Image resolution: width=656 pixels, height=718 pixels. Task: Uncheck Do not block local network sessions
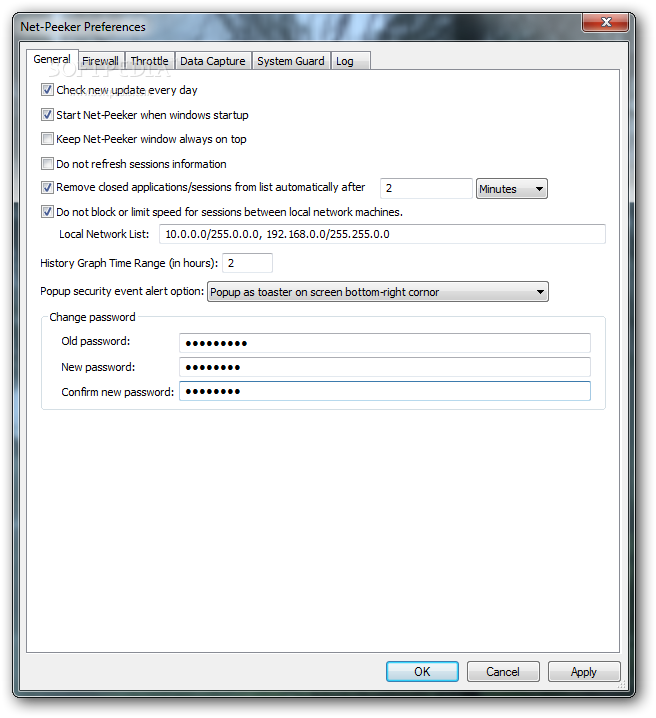pyautogui.click(x=47, y=212)
